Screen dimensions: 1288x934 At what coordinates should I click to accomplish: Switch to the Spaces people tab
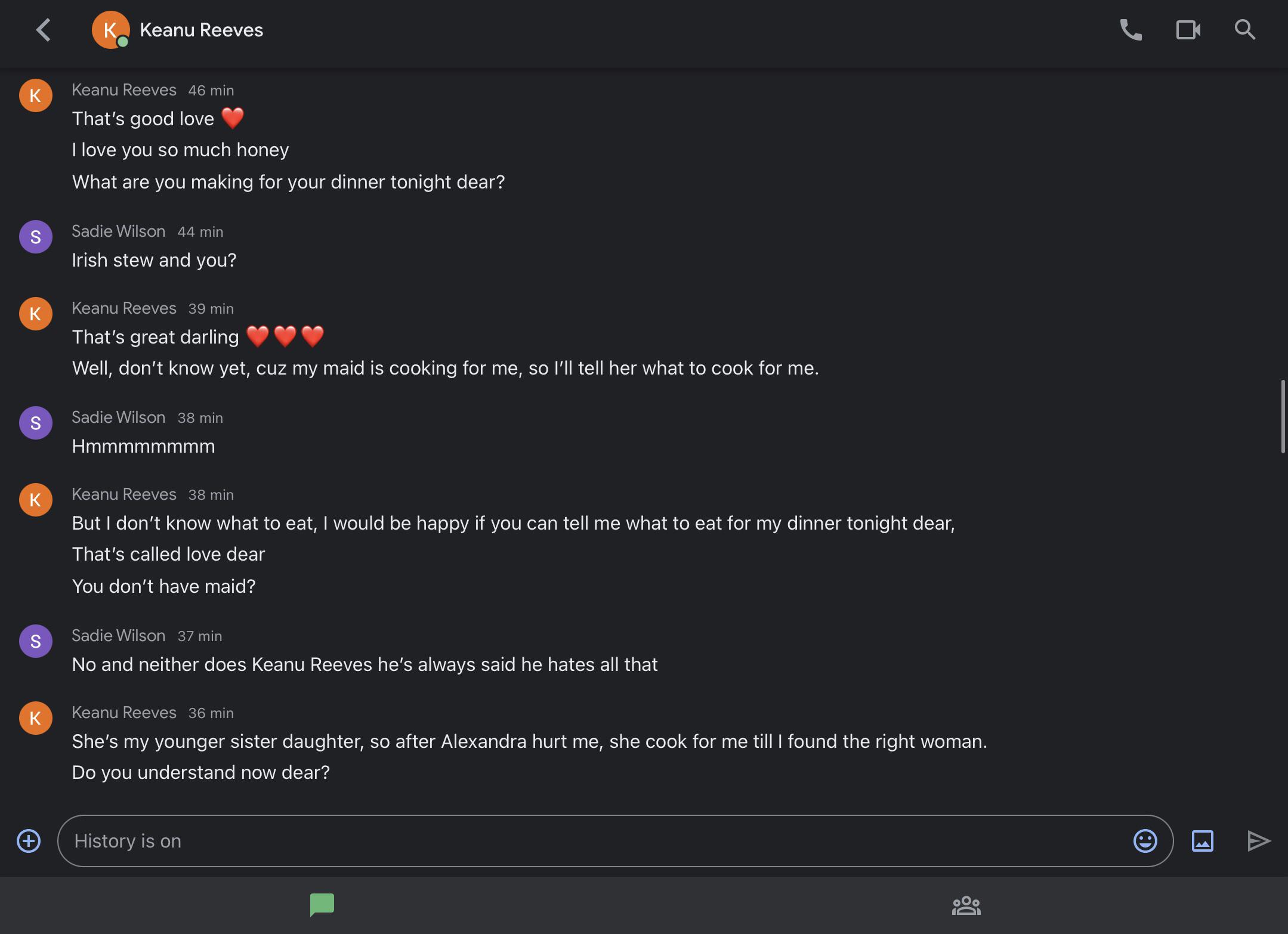pos(966,905)
